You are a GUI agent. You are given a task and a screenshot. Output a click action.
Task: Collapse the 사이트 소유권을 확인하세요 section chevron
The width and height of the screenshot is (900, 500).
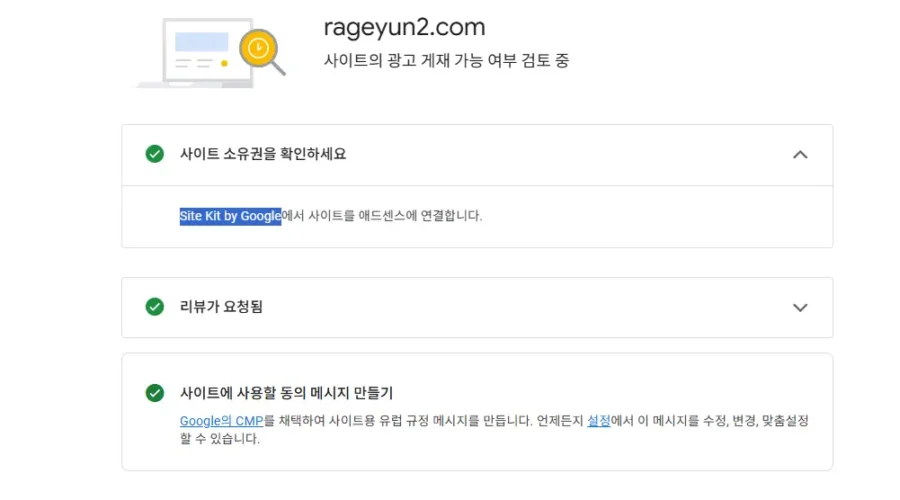(x=800, y=154)
